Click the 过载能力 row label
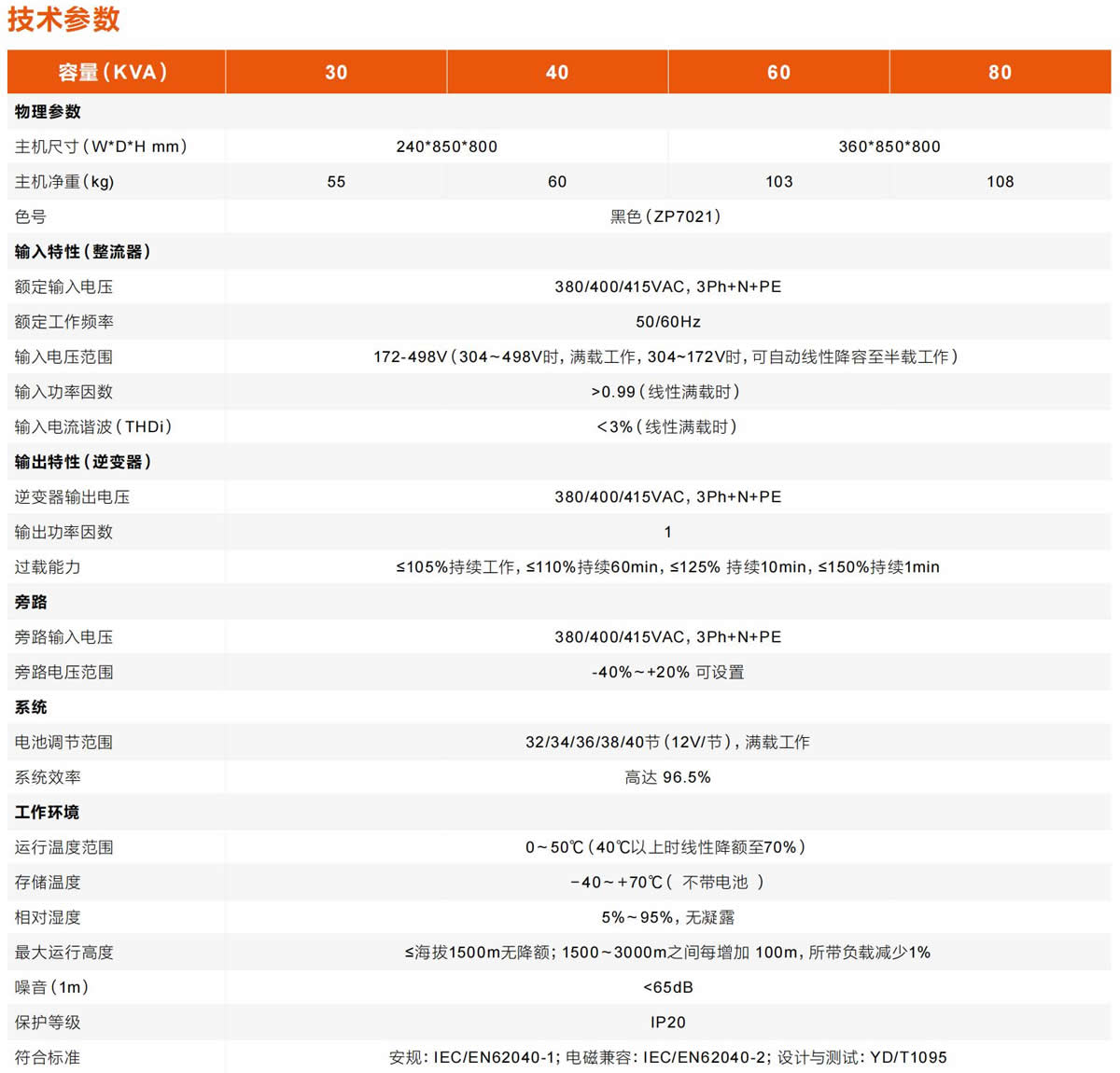Image resolution: width=1120 pixels, height=1073 pixels. (x=48, y=567)
